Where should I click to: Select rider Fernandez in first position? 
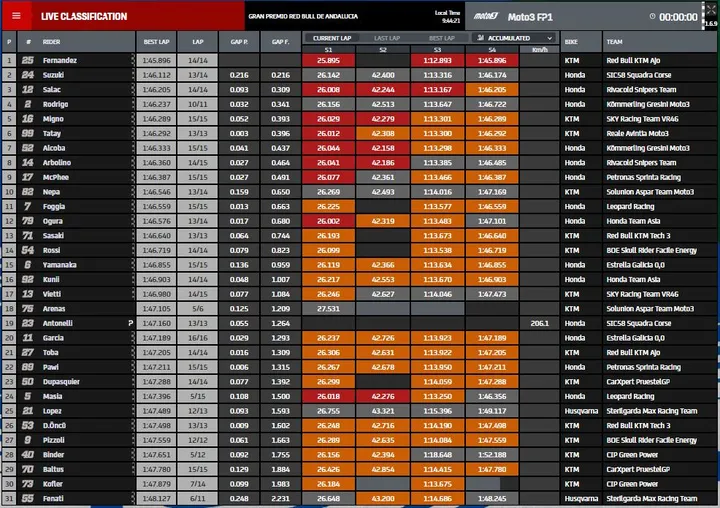point(360,60)
